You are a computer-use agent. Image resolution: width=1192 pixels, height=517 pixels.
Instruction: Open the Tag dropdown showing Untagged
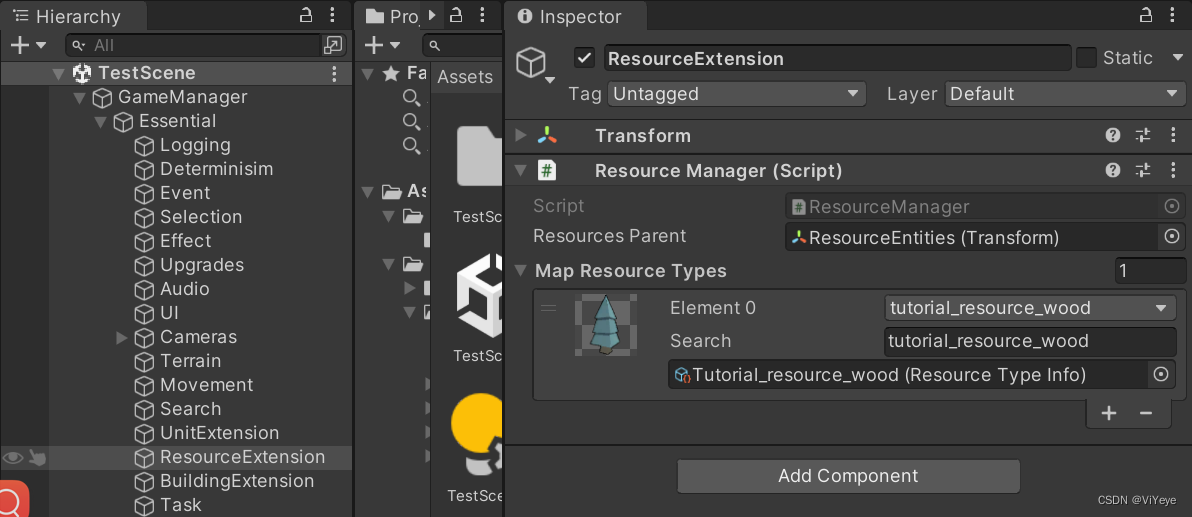click(x=736, y=94)
